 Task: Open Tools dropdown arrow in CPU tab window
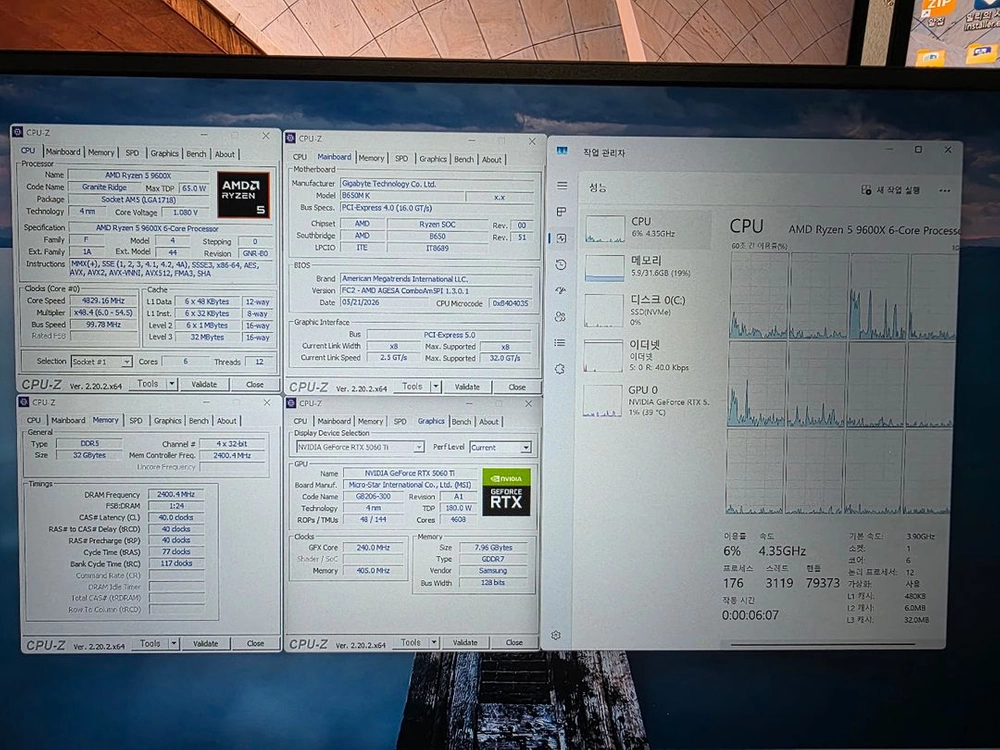172,384
